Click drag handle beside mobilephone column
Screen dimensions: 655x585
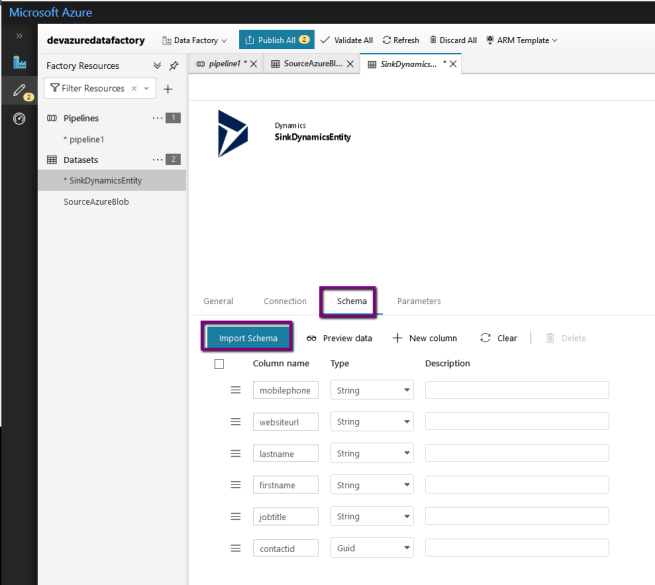(236, 390)
